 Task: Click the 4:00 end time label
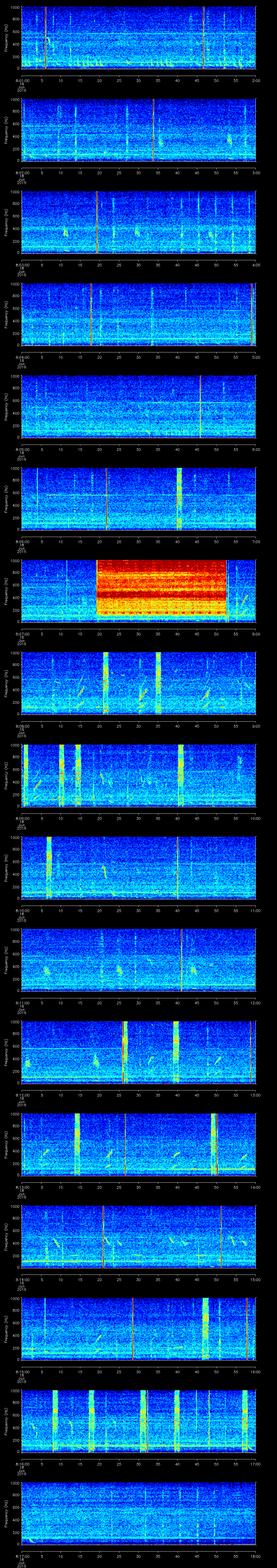point(256,265)
